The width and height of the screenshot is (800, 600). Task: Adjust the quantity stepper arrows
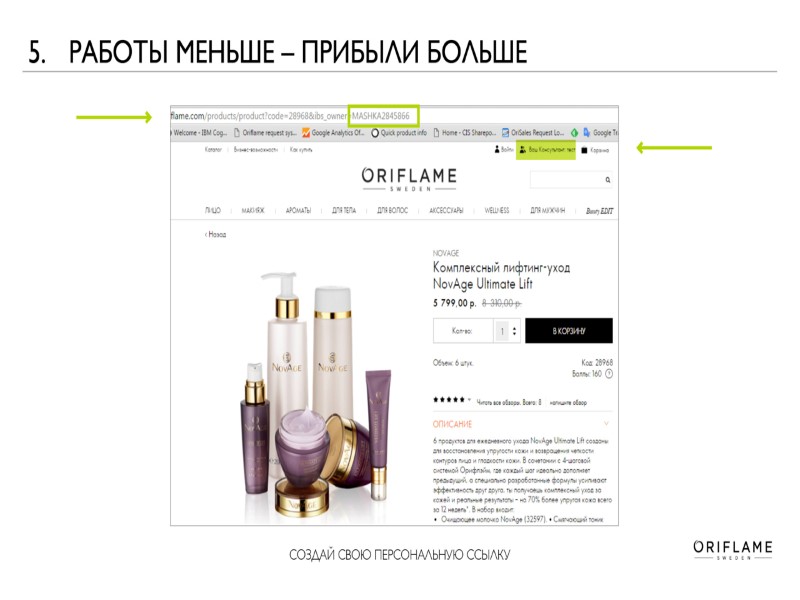(x=514, y=331)
